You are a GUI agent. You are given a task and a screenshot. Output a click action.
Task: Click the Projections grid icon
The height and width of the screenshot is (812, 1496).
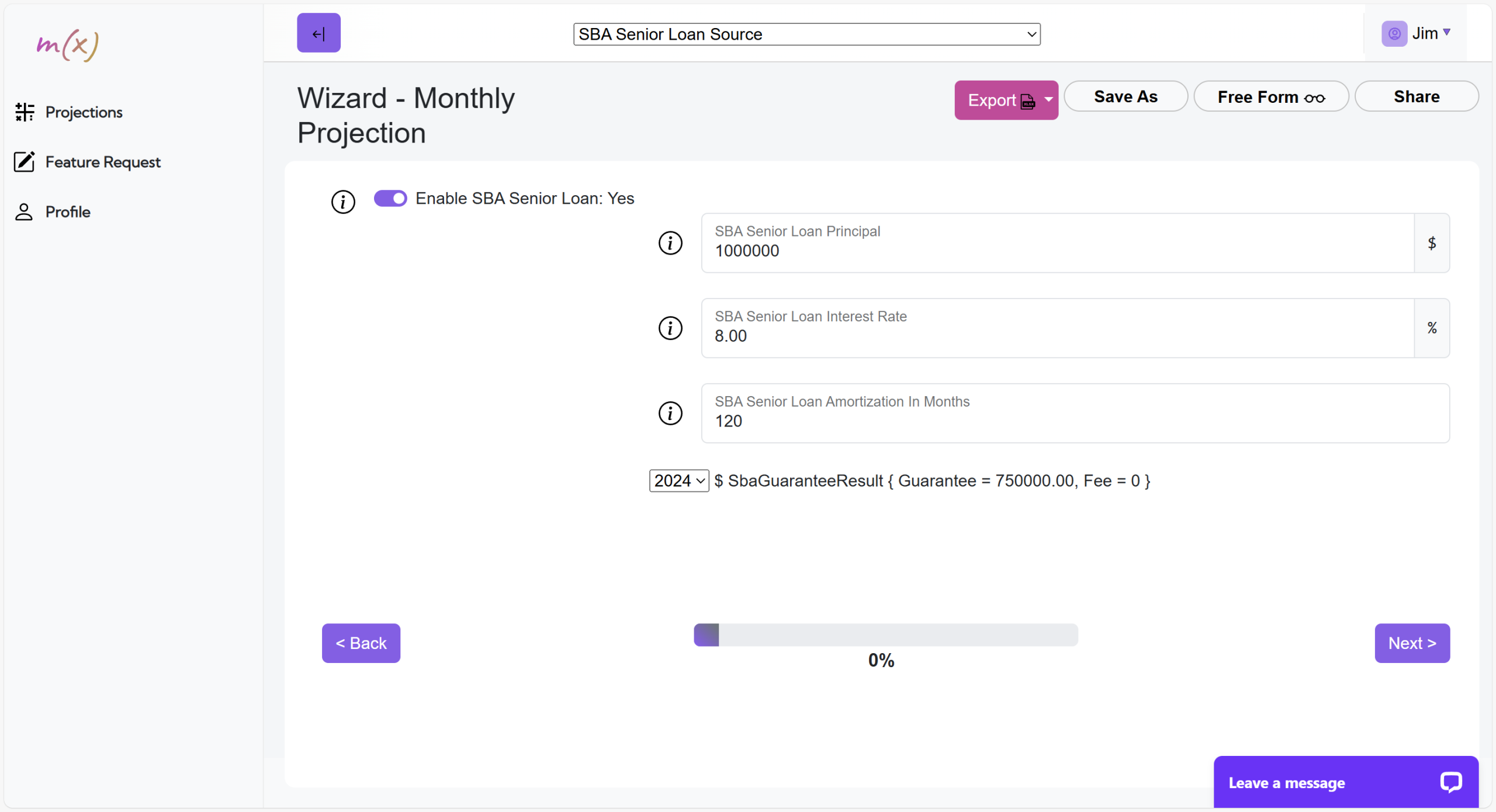click(25, 112)
